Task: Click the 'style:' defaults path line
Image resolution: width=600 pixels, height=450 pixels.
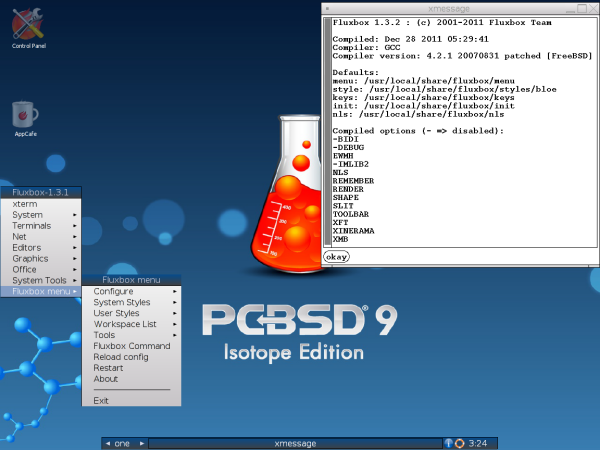Action: (x=444, y=89)
